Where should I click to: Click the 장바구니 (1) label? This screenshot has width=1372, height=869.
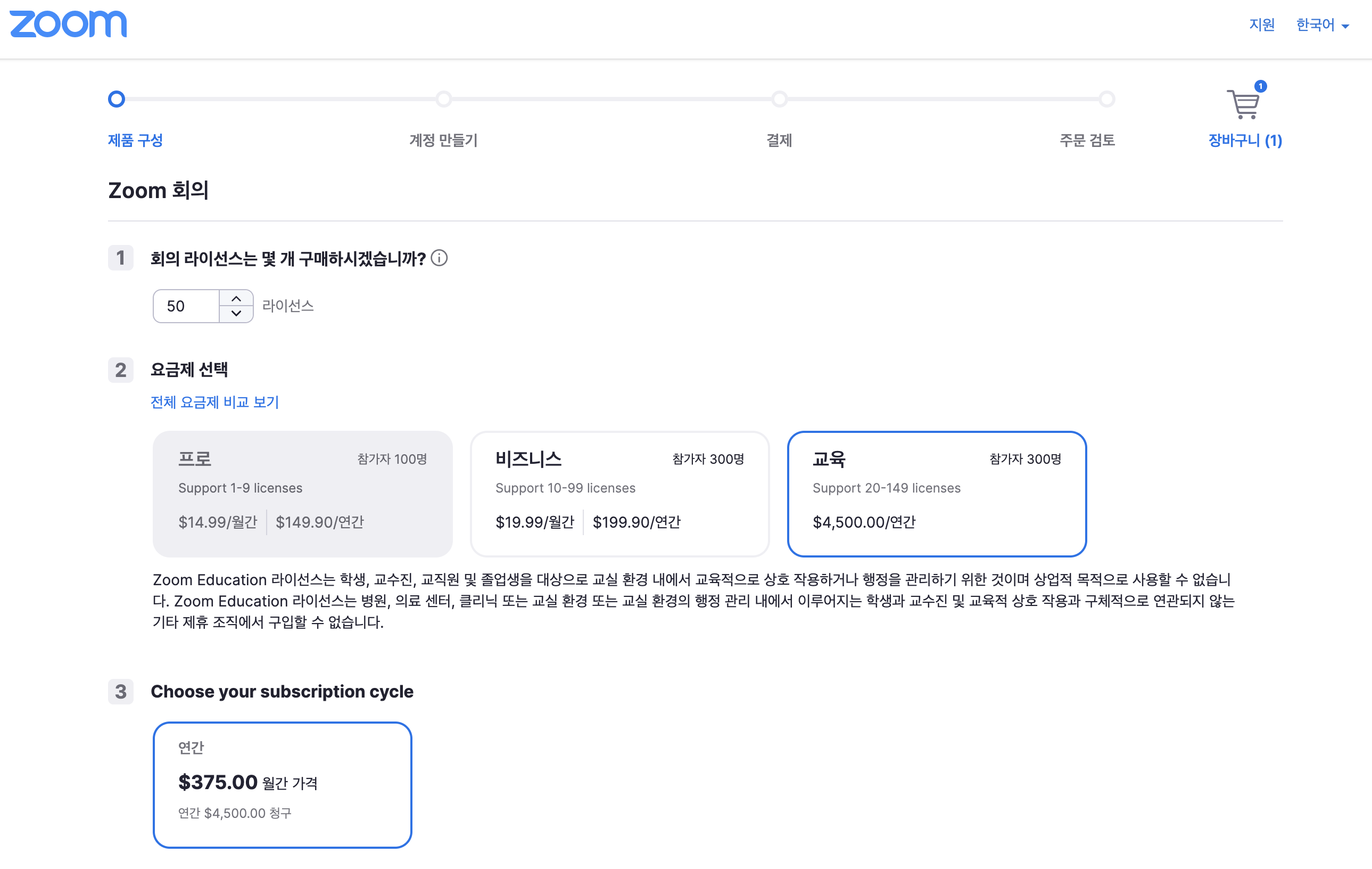click(1245, 140)
